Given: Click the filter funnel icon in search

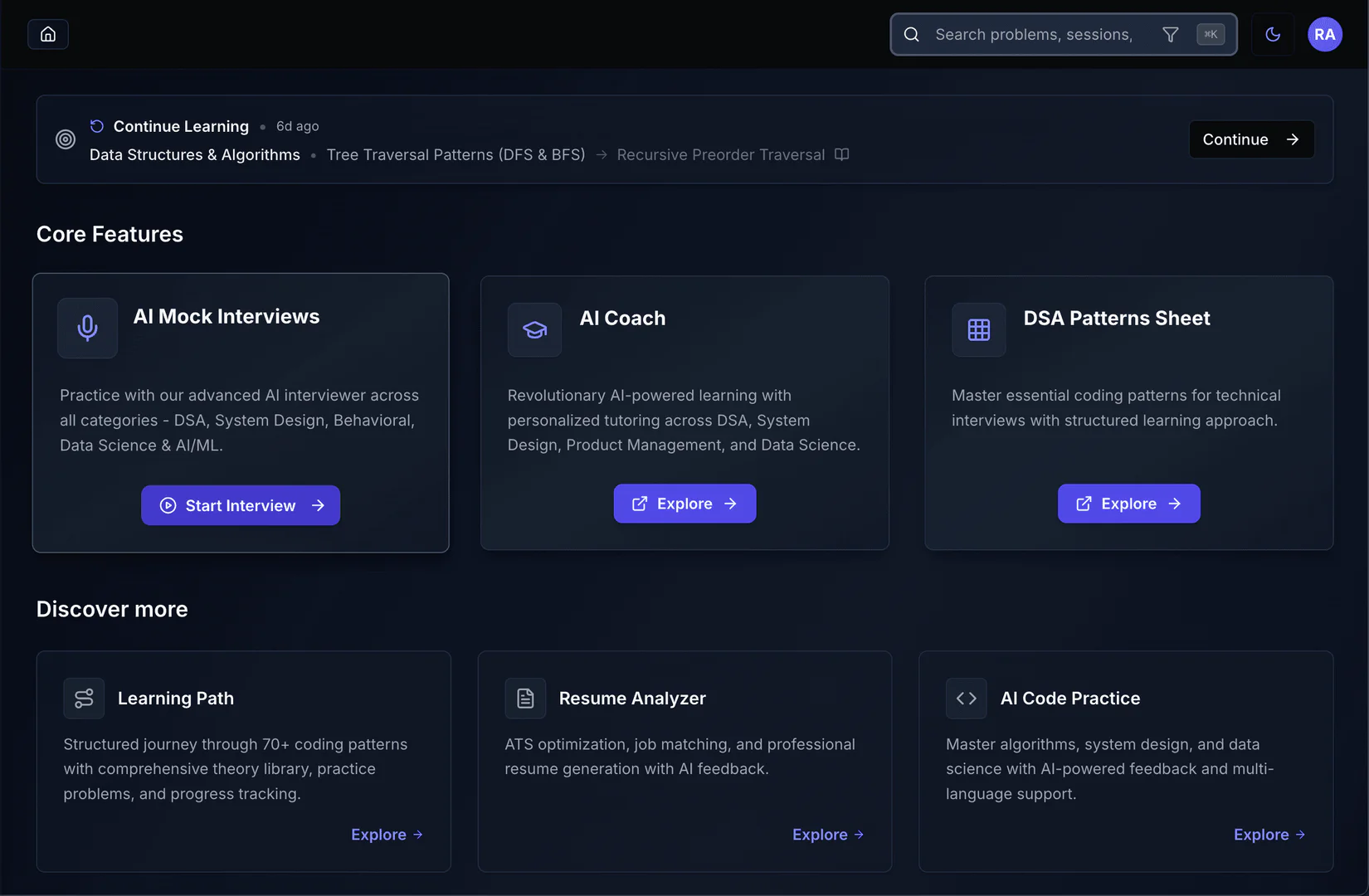Looking at the screenshot, I should click(1170, 34).
